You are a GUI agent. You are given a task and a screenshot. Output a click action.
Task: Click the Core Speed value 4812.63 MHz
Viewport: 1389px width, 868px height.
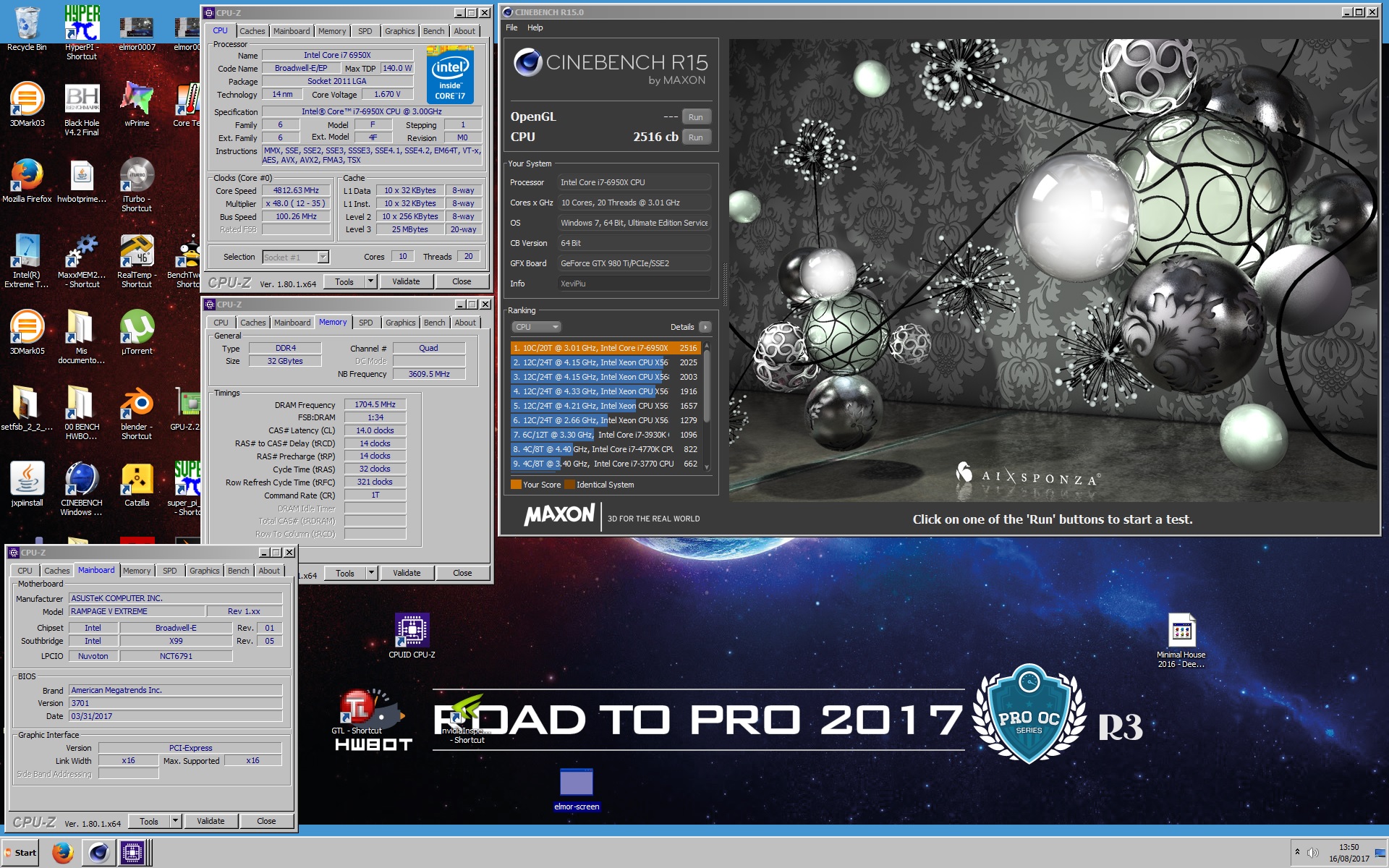tap(296, 191)
